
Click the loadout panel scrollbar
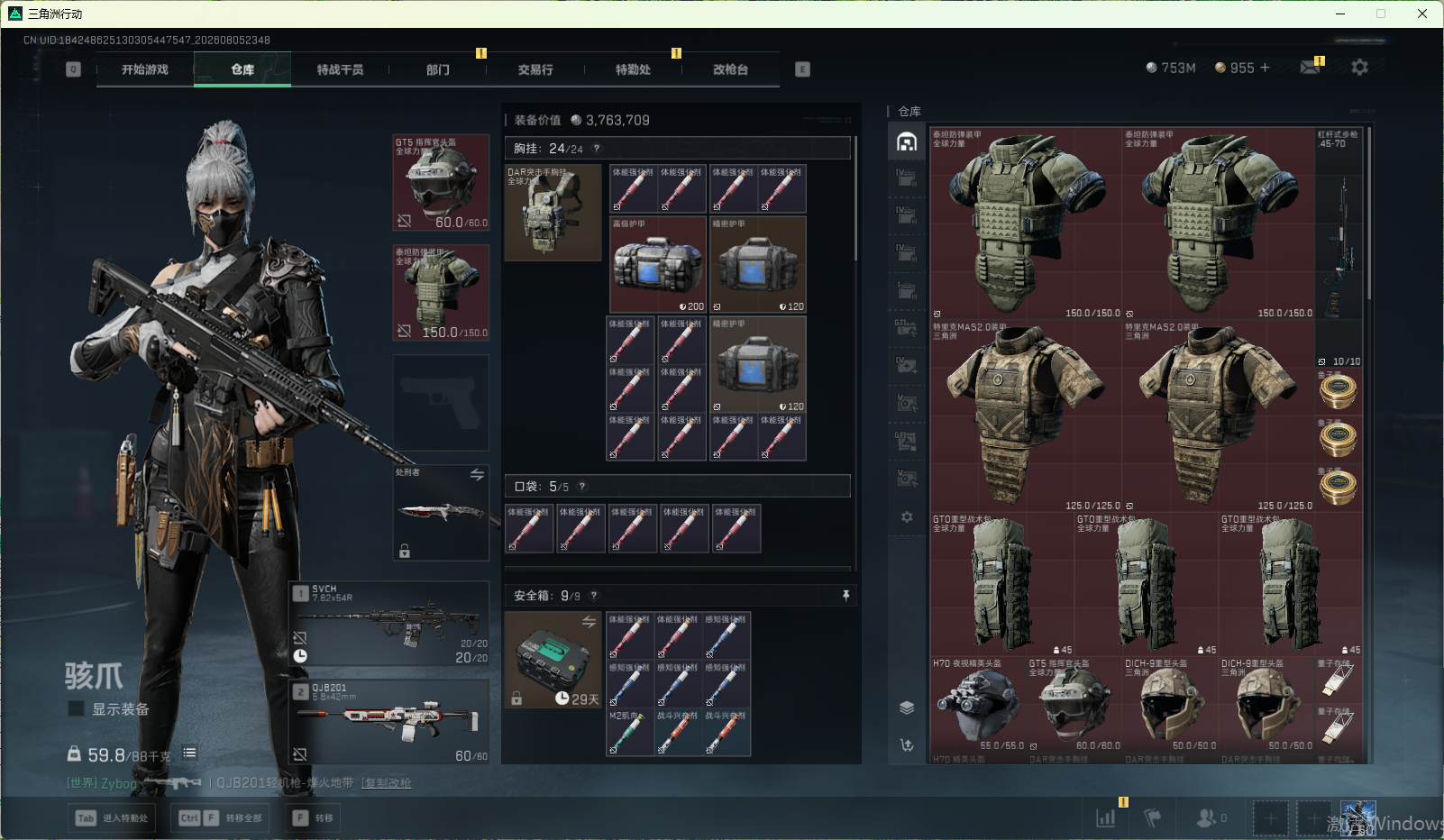[x=855, y=198]
